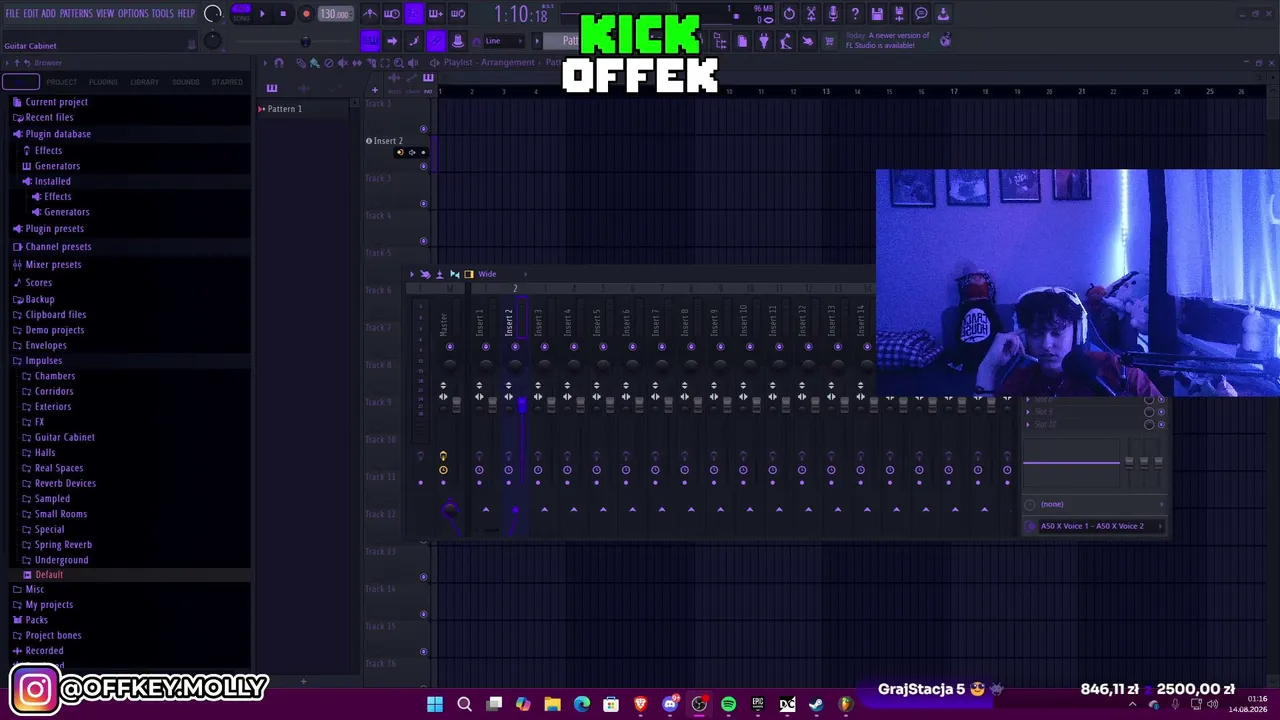Screen dimensions: 1280x720
Task: Collapse the Plugin database folder
Action: point(58,134)
